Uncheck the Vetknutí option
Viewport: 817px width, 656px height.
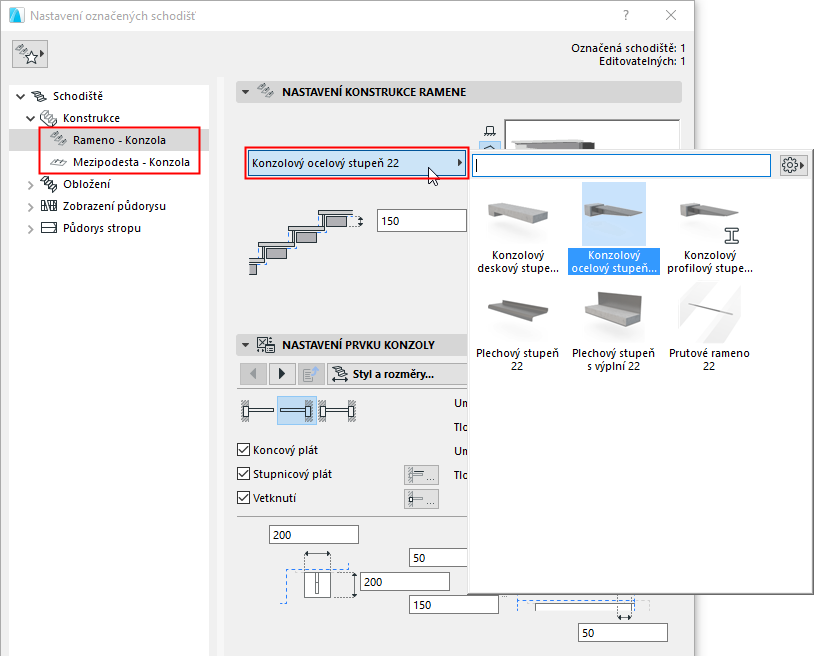pos(245,498)
